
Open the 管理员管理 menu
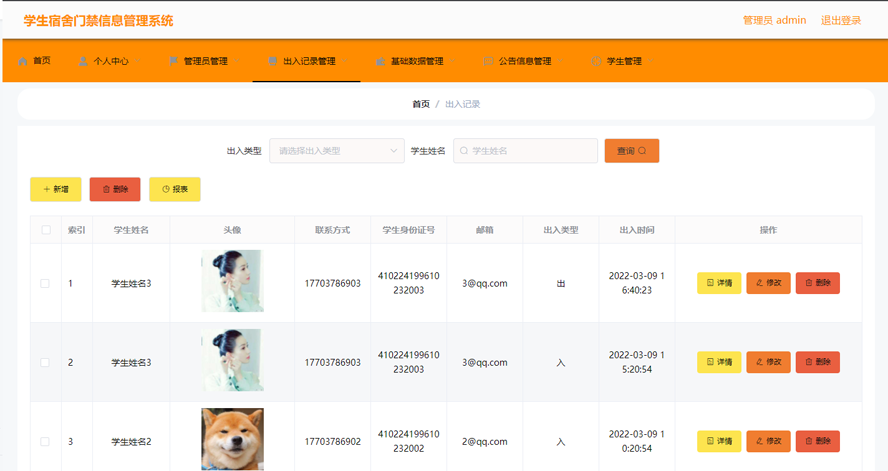[205, 61]
